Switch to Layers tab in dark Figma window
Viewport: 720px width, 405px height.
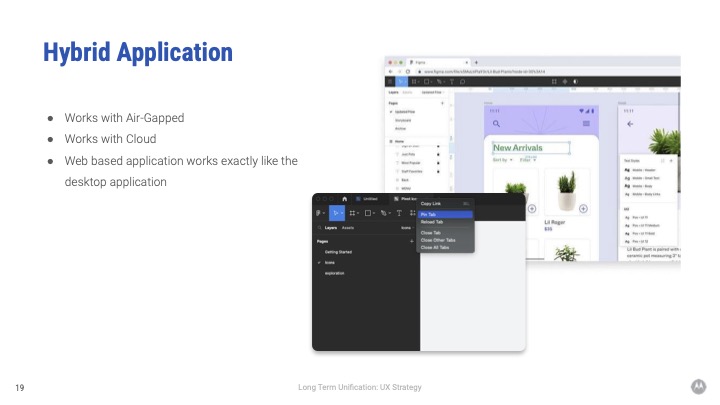(331, 228)
